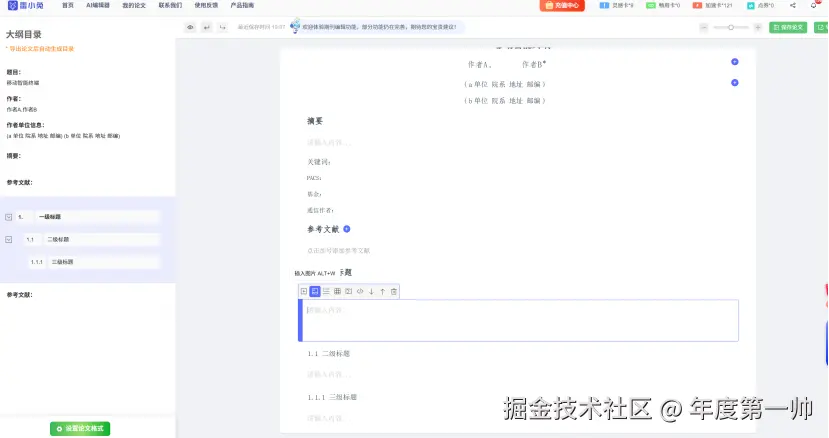Click the teal points icon
Image resolution: width=829 pixels, height=438 pixels.
(x=751, y=5)
